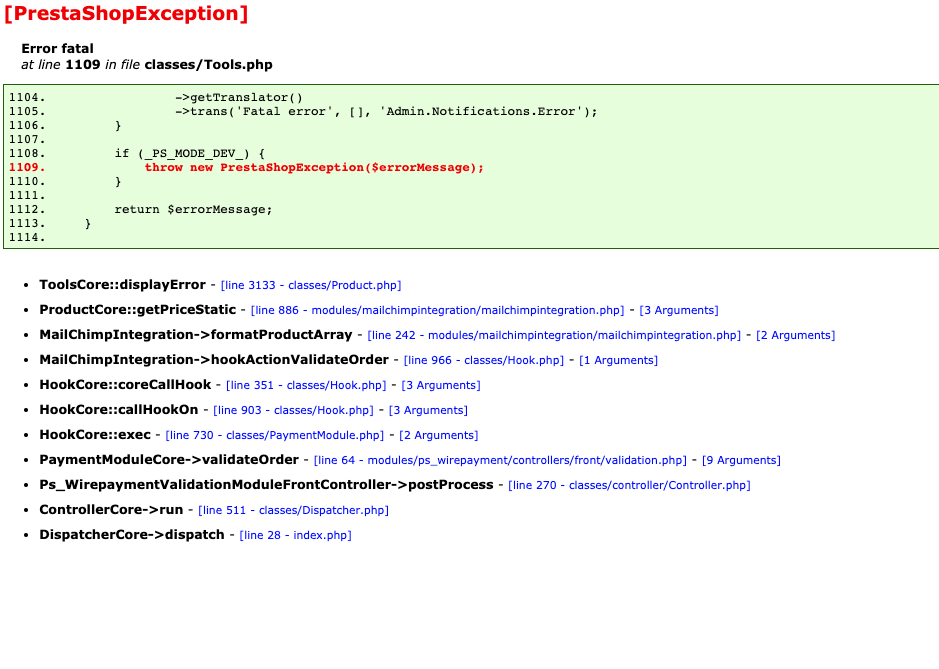Screen dimensions: 939x669
Task: Expand 2 Arguments for formatProductArray
Action: pos(796,335)
